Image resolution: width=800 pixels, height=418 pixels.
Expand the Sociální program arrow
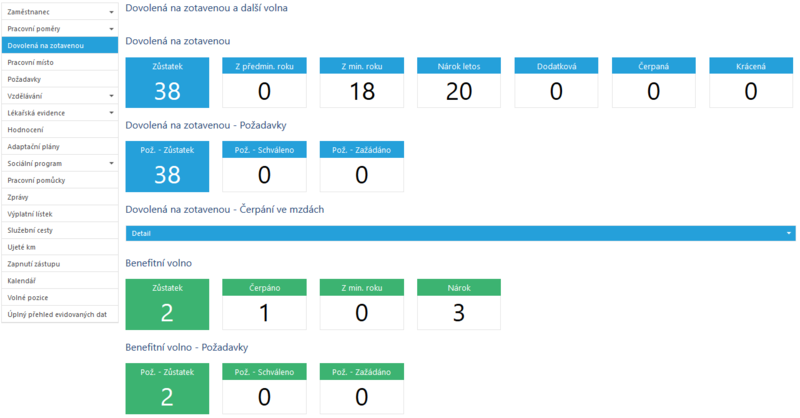tap(111, 163)
